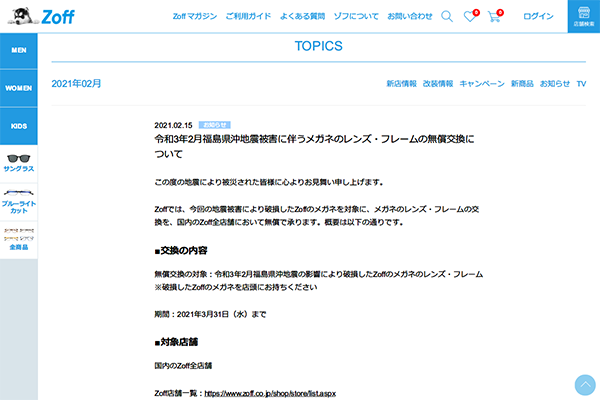
Task: Open the shopping cart icon
Action: [x=495, y=16]
